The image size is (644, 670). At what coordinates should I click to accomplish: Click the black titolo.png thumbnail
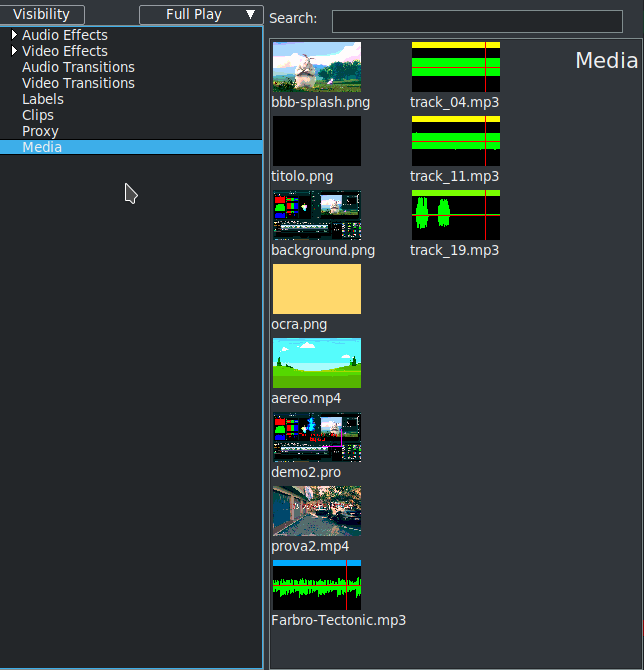[x=316, y=141]
